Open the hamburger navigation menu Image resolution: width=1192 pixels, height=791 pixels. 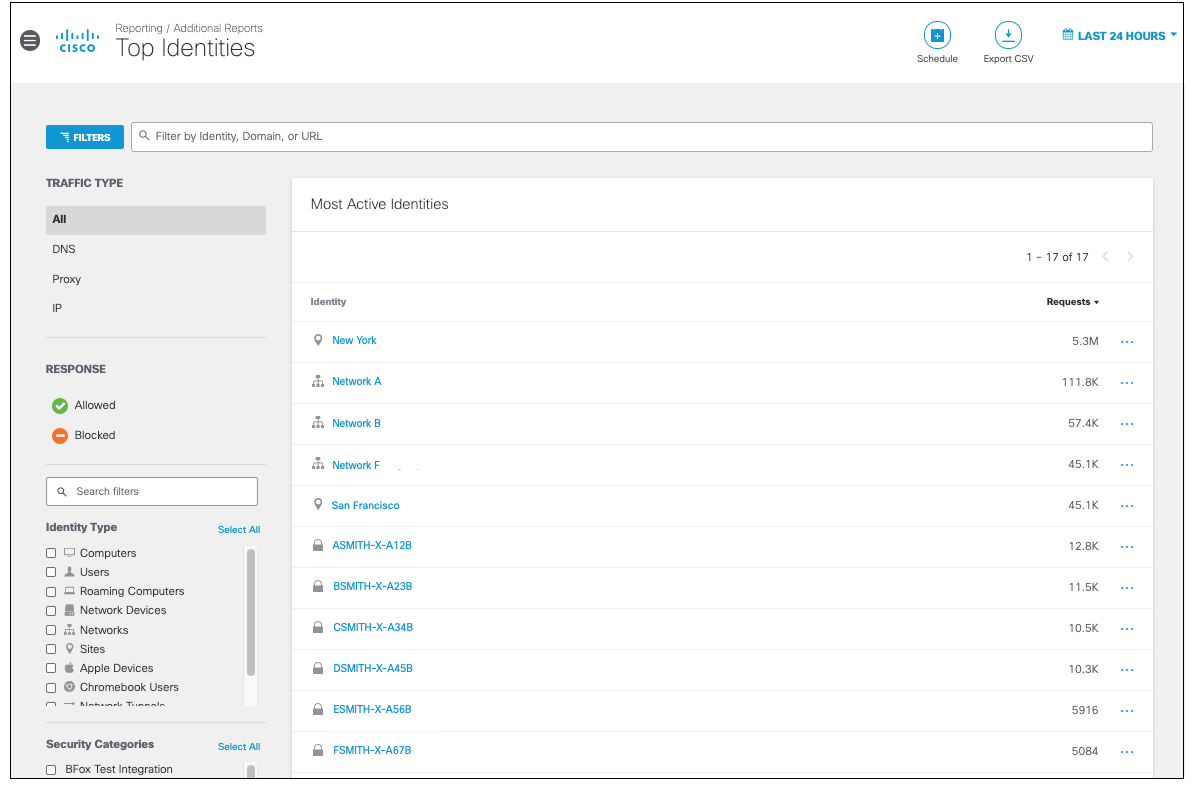point(30,40)
